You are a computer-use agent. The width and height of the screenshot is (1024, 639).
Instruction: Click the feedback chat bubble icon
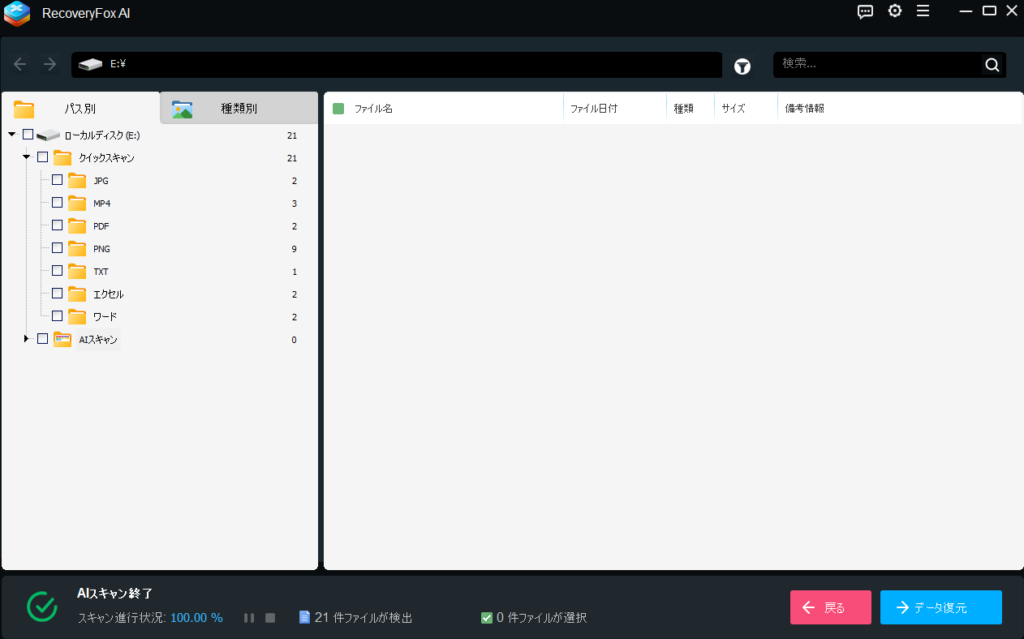pos(866,11)
